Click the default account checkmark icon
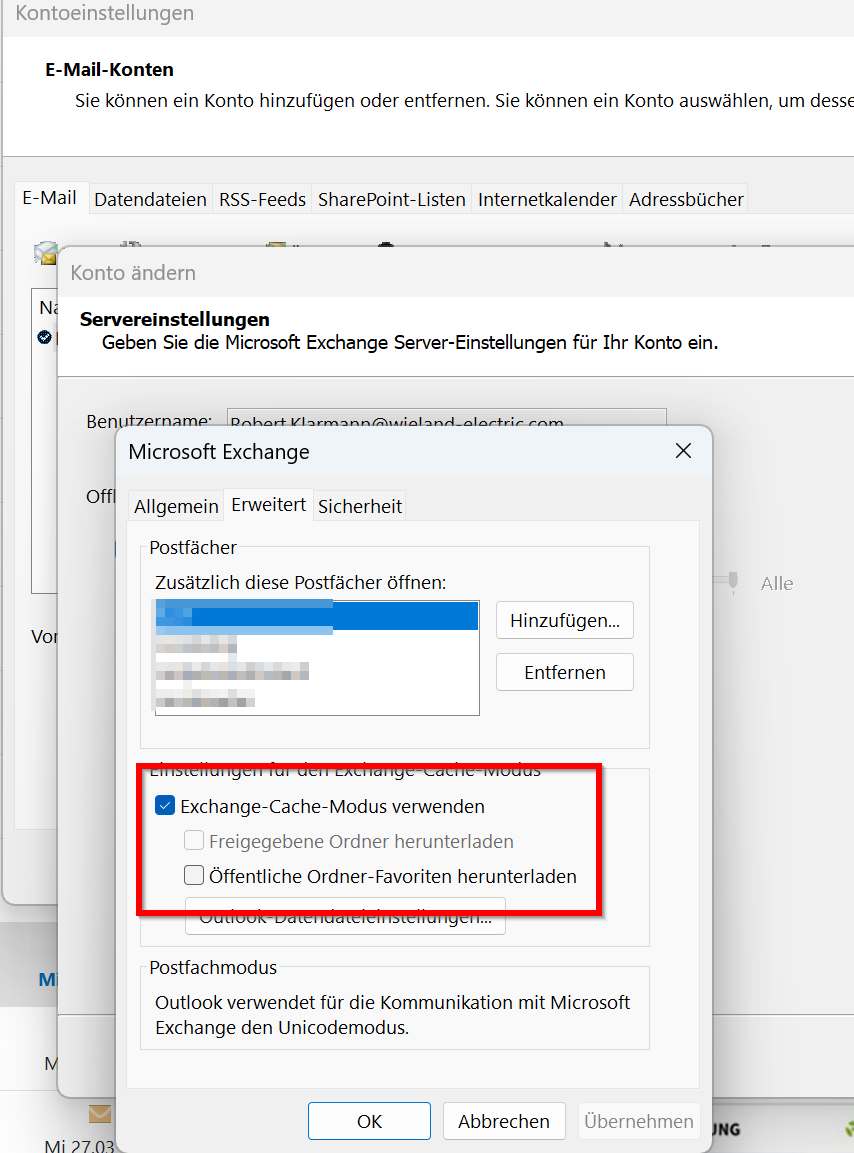 (44, 337)
